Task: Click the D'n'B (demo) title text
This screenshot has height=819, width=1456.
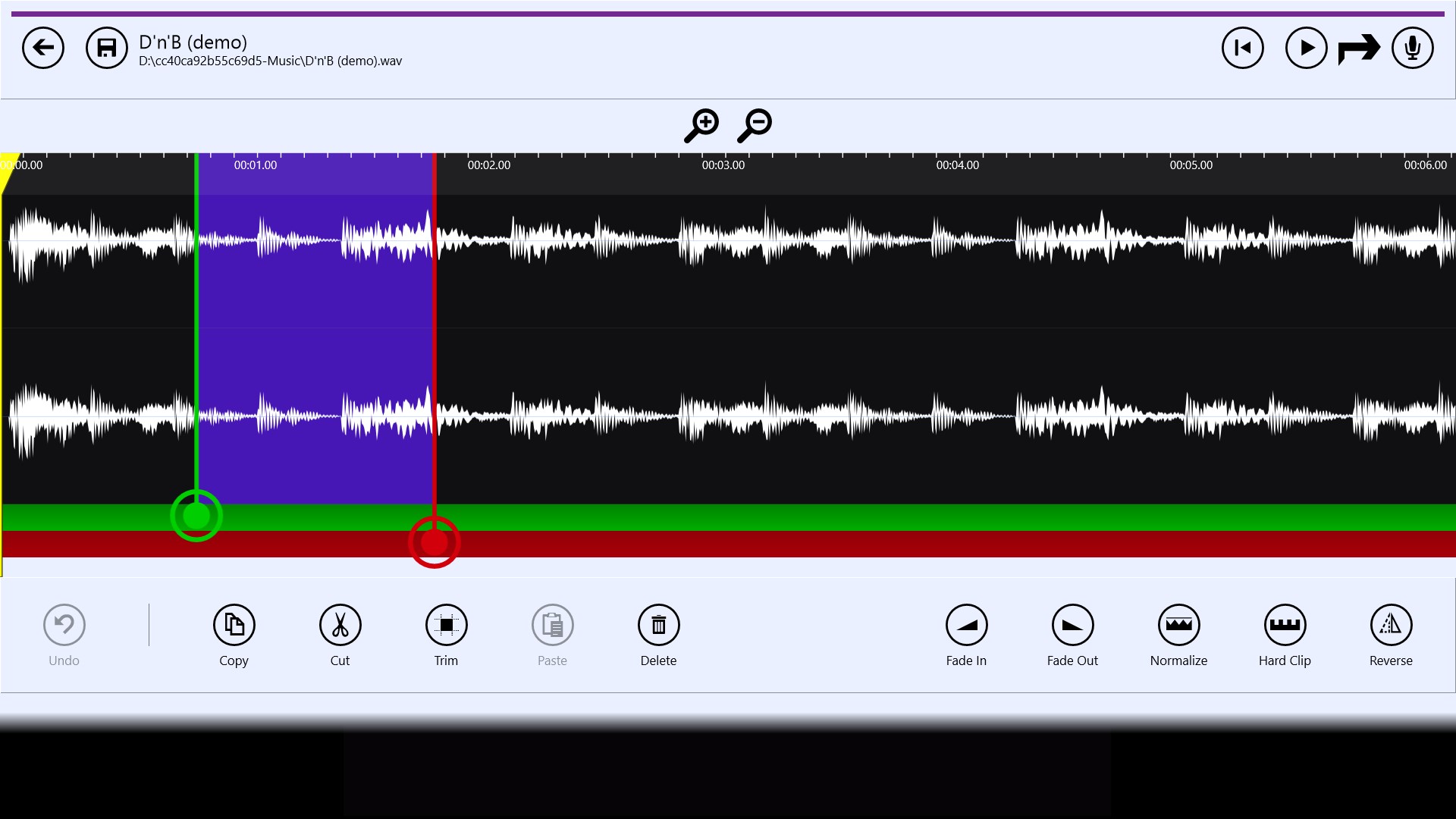Action: (x=193, y=42)
